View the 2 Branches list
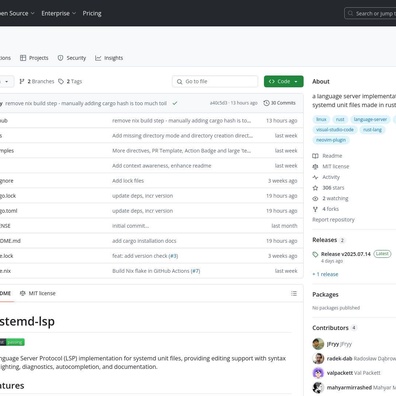 coord(37,81)
